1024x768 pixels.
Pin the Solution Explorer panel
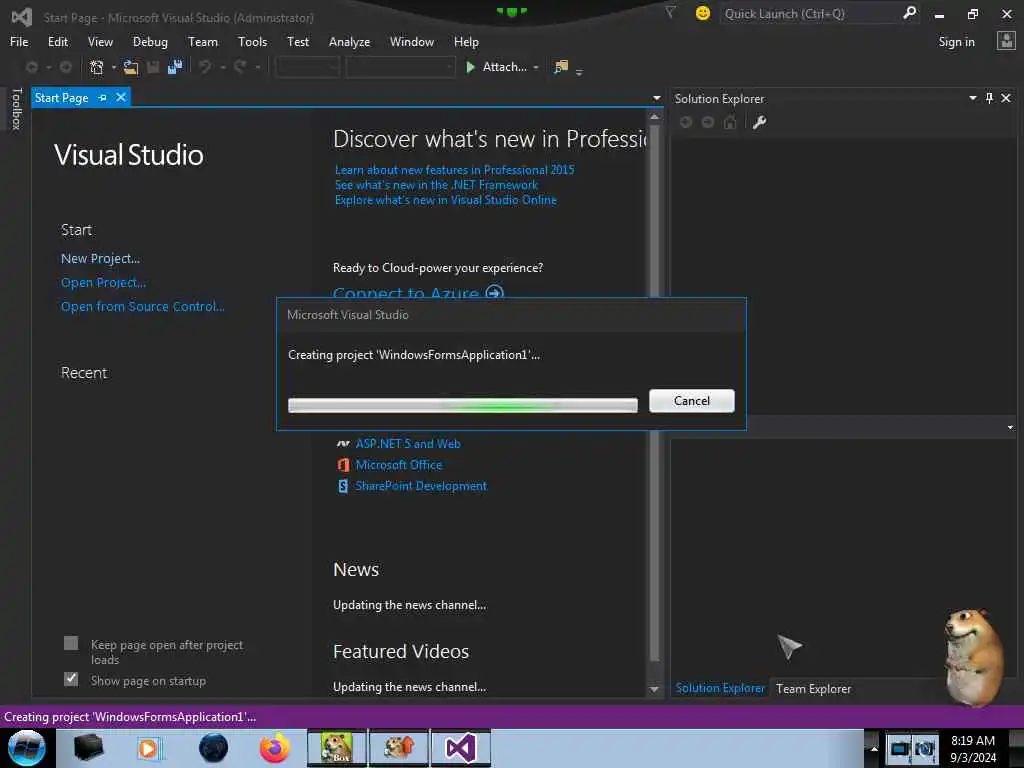pos(989,98)
